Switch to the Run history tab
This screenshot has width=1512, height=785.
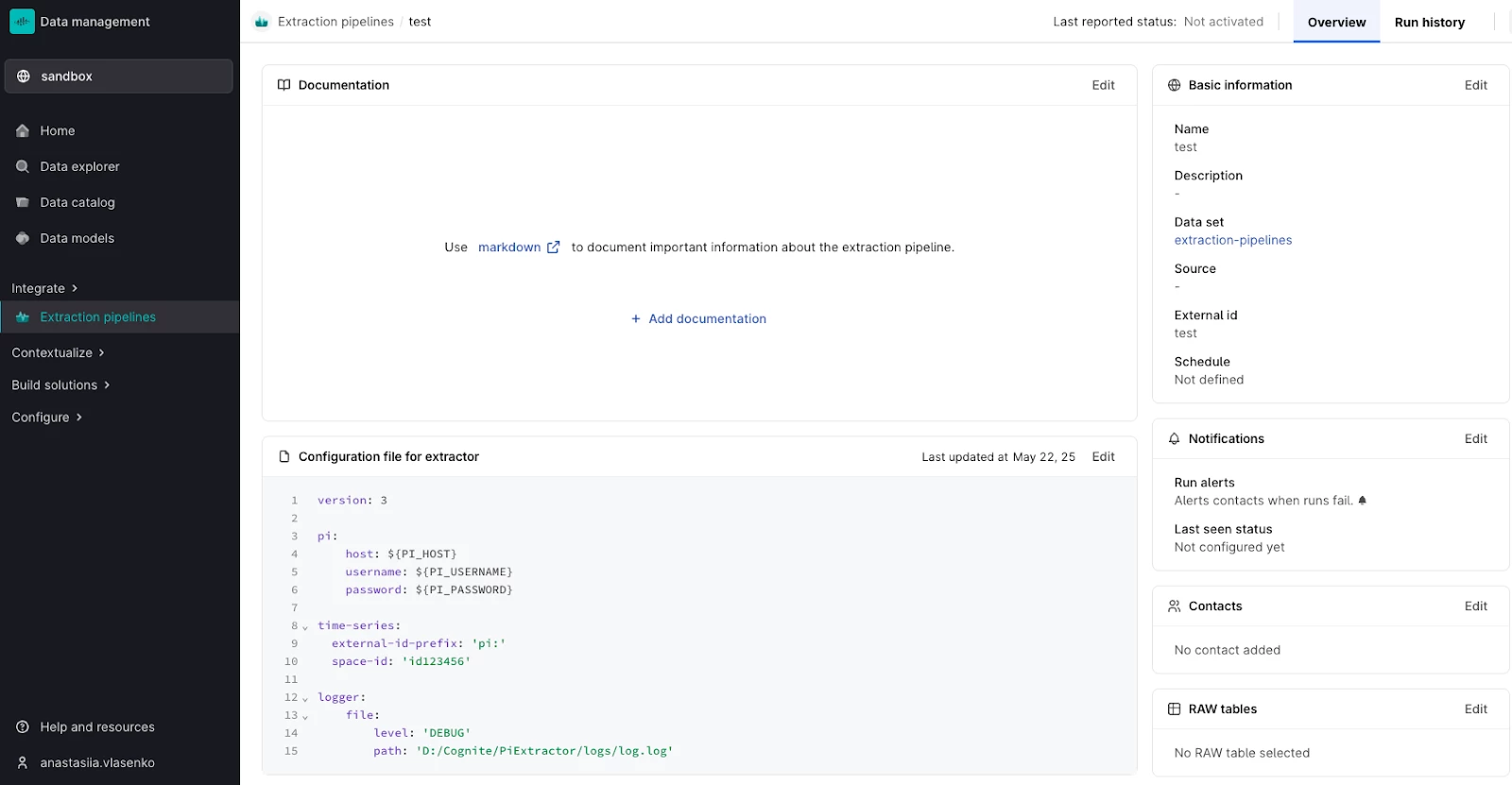[1429, 23]
